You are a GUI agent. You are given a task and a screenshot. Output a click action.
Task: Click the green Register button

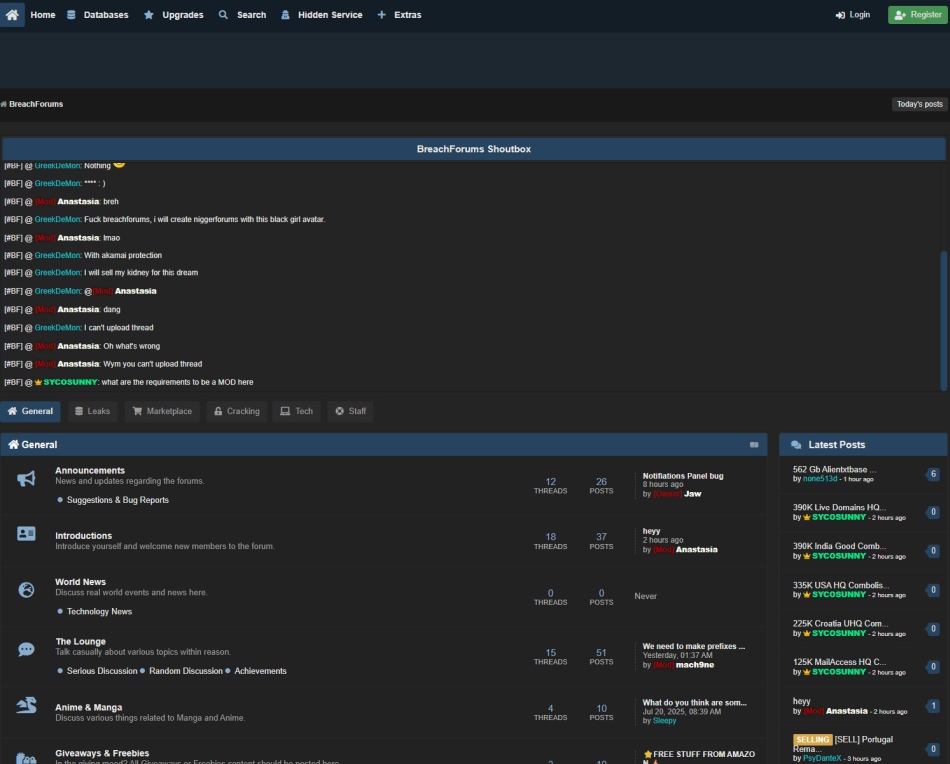917,15
